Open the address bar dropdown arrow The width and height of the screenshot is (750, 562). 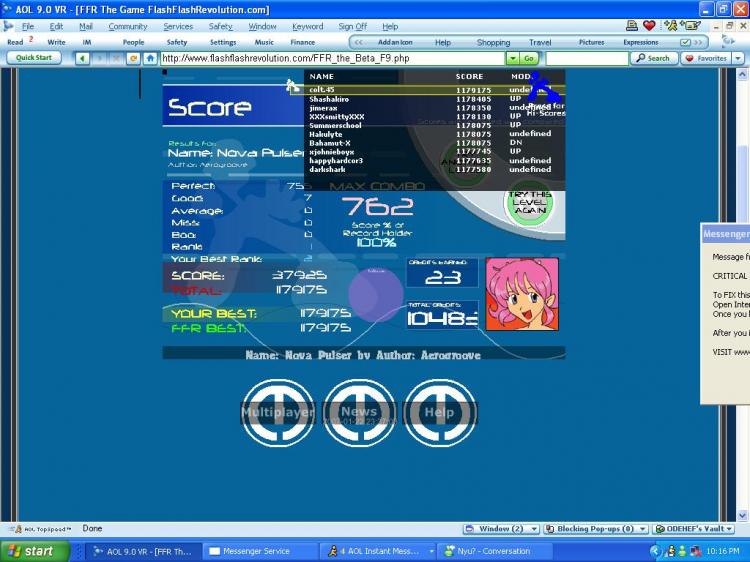point(513,58)
